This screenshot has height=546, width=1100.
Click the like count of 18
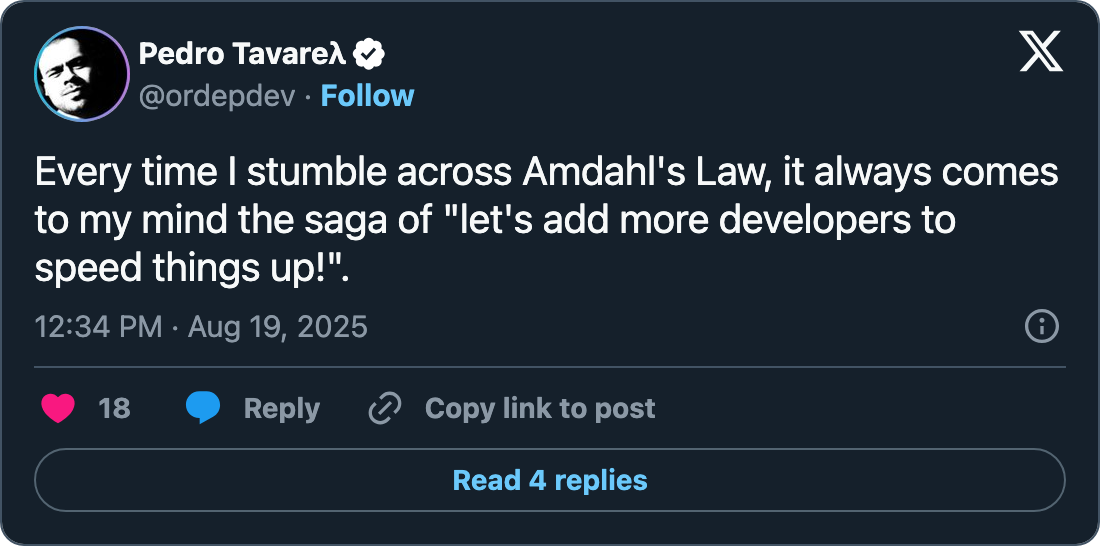(x=115, y=408)
